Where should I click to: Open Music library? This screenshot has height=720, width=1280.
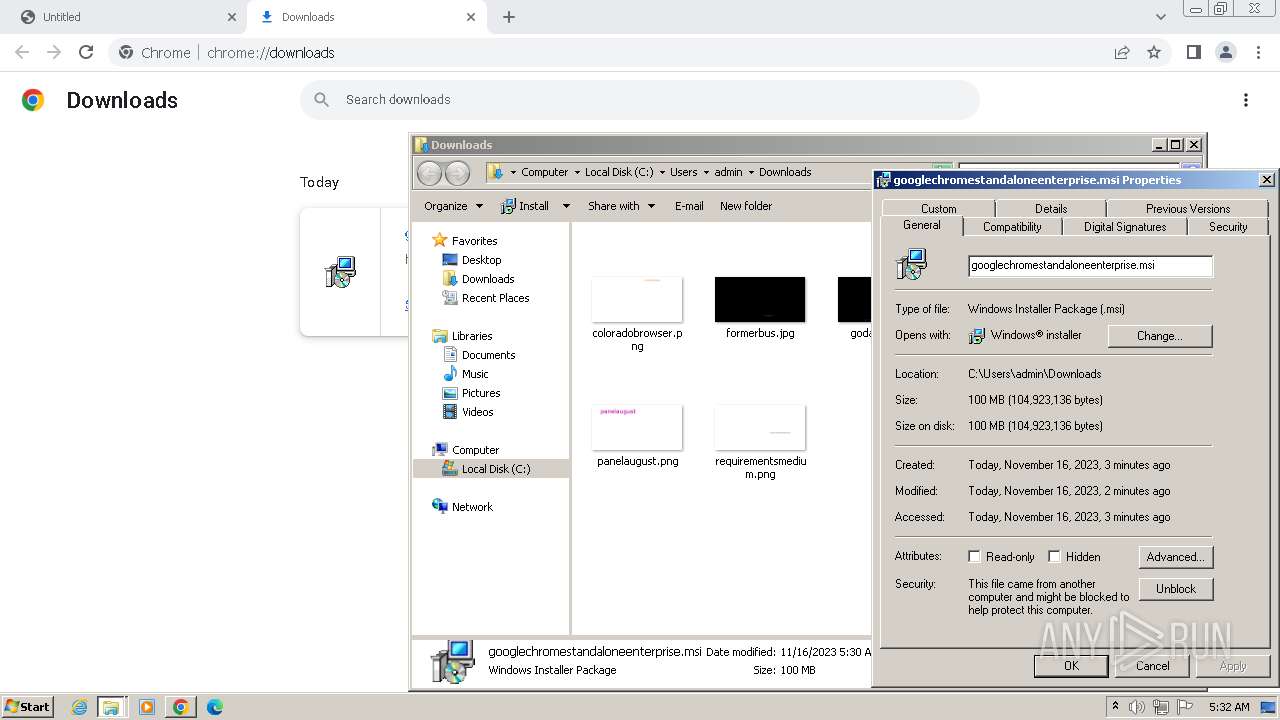pos(475,374)
